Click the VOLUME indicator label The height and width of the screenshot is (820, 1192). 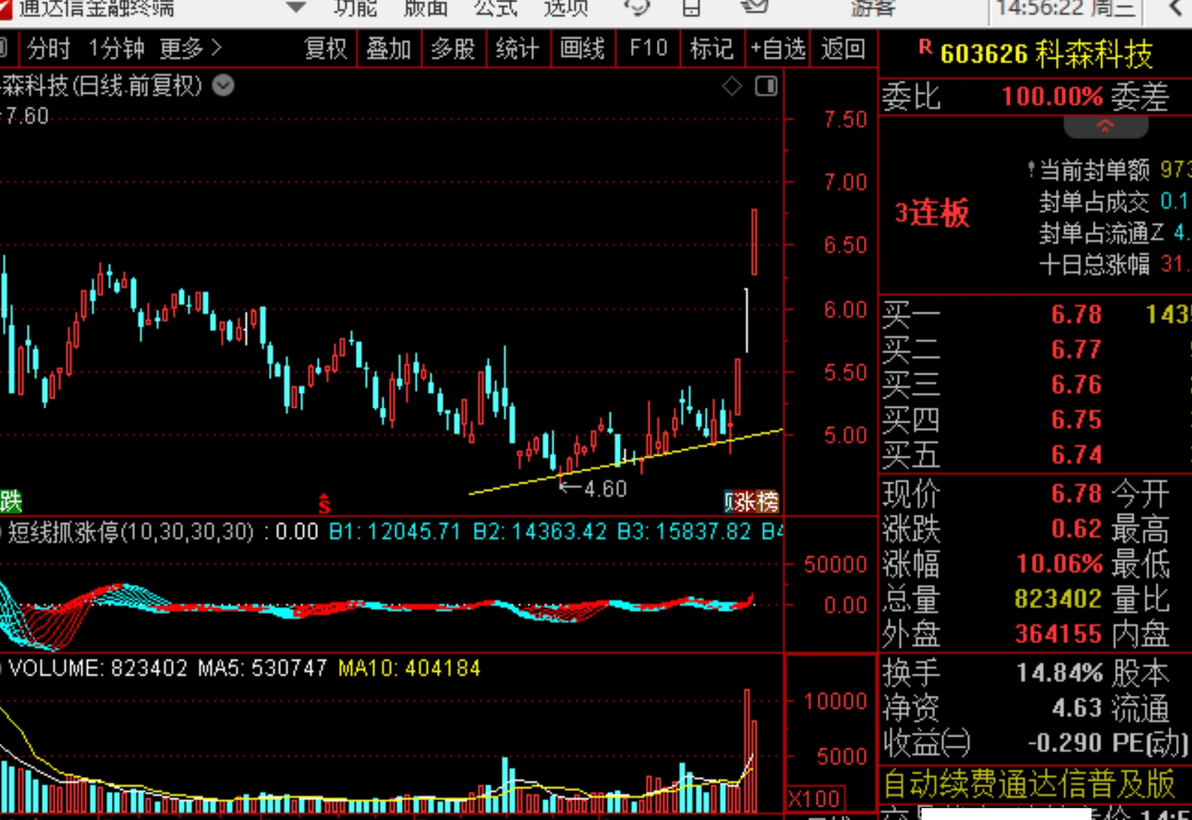click(x=56, y=669)
